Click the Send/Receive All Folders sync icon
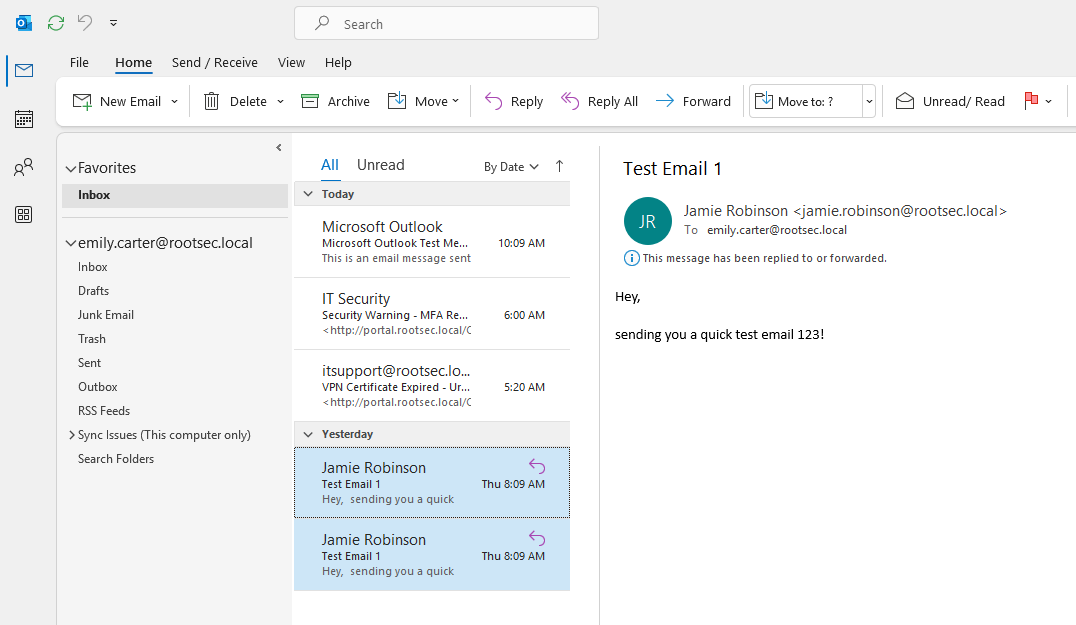This screenshot has height=625, width=1076. (x=56, y=23)
